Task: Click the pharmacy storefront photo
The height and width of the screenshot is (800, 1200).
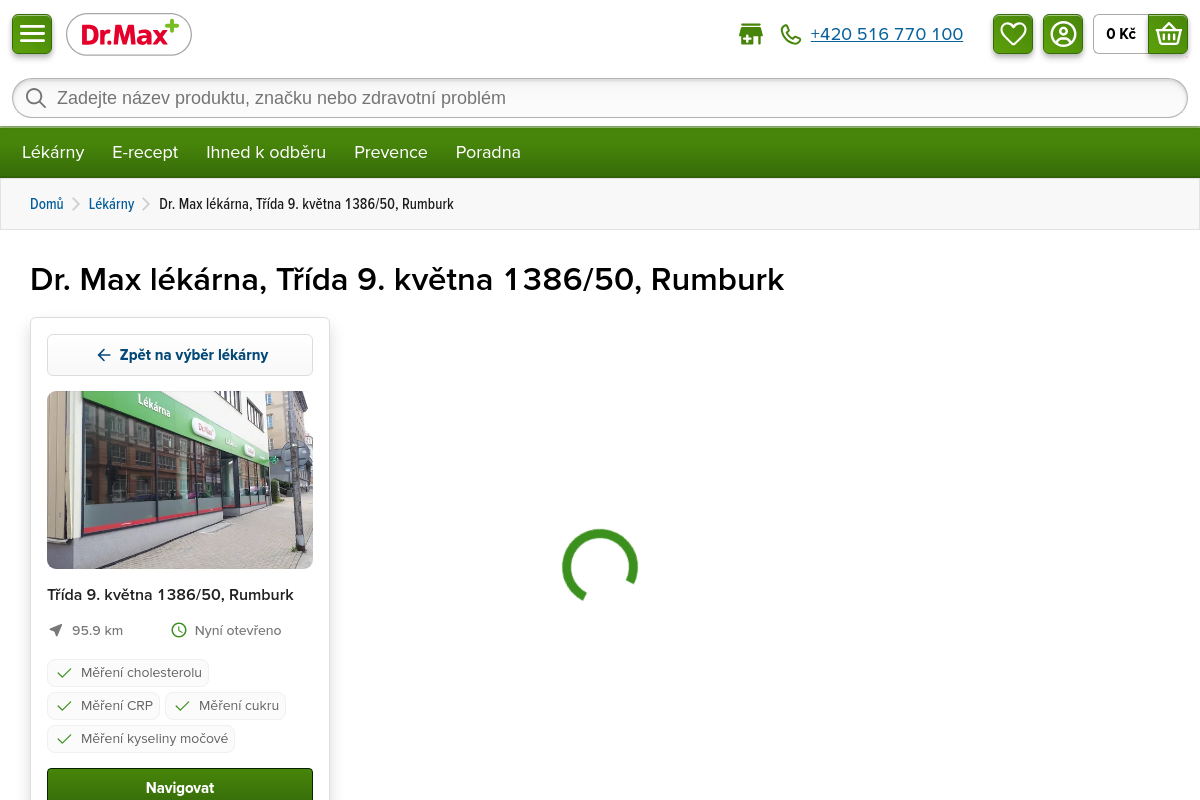Action: click(x=180, y=480)
